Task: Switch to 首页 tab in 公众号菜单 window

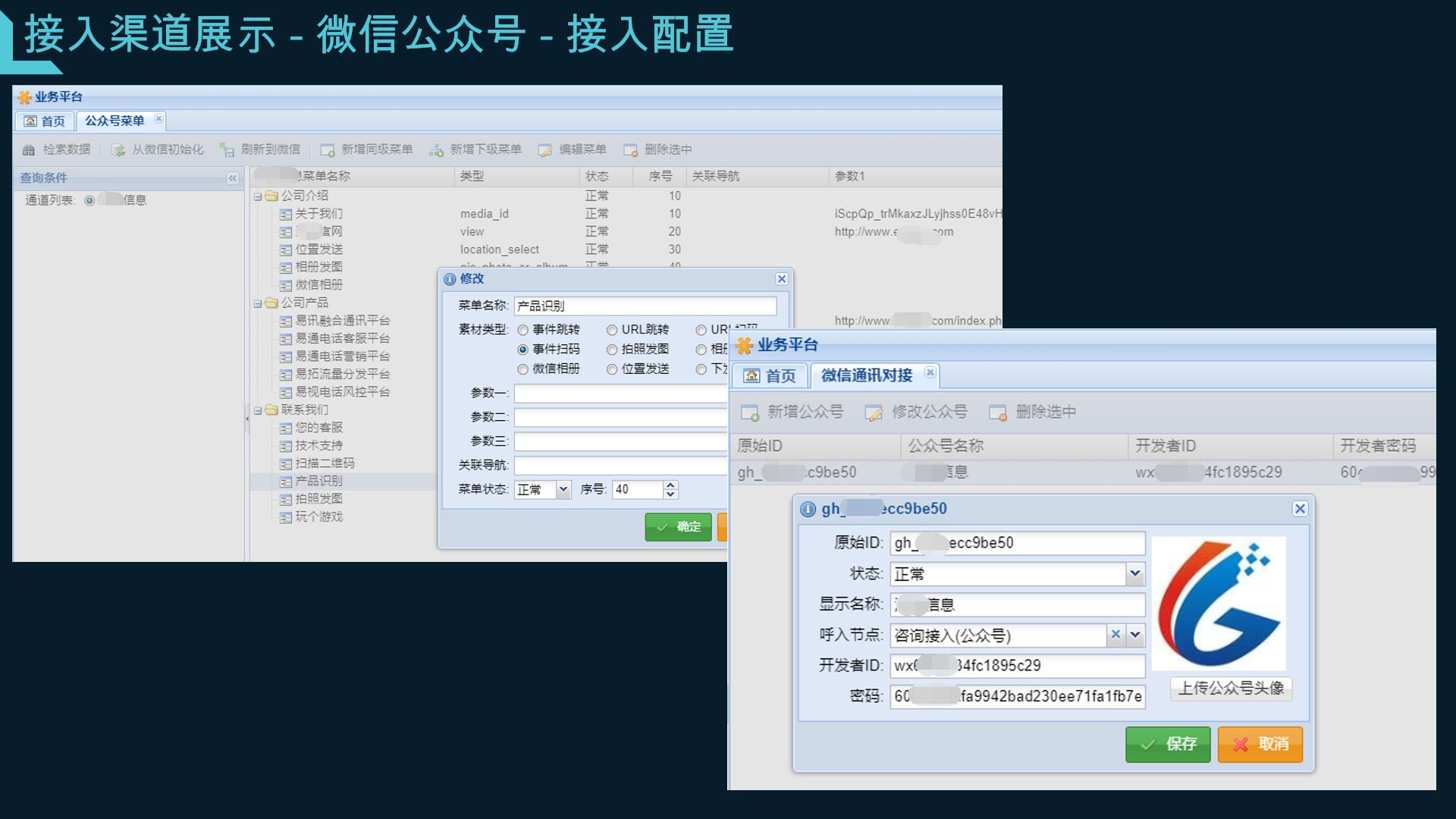Action: pyautogui.click(x=45, y=121)
